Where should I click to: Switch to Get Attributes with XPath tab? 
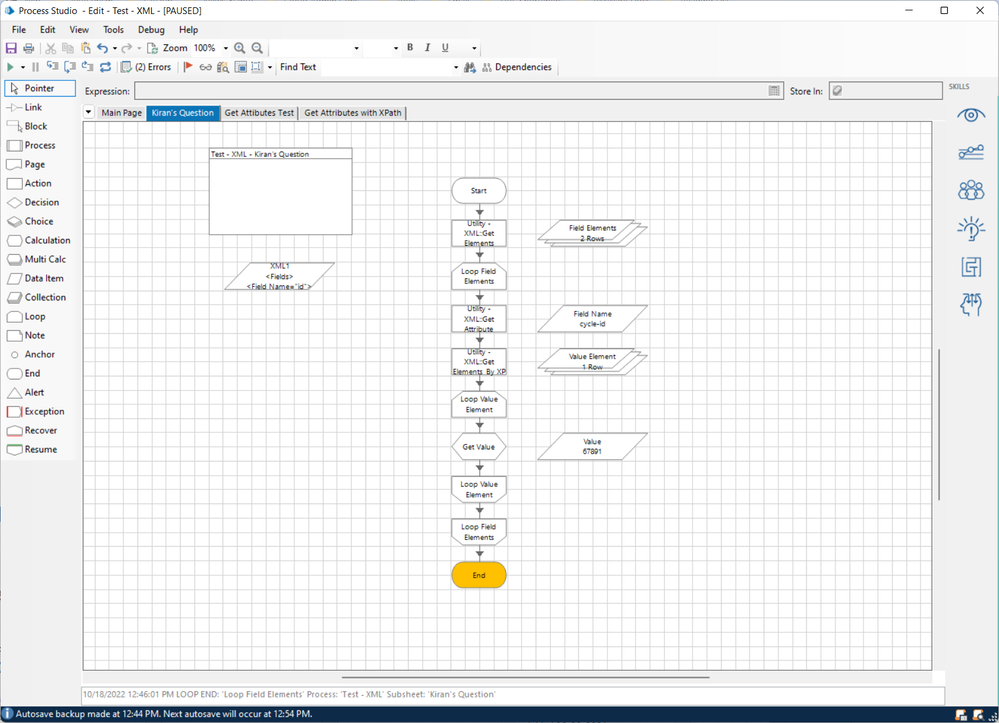(353, 113)
